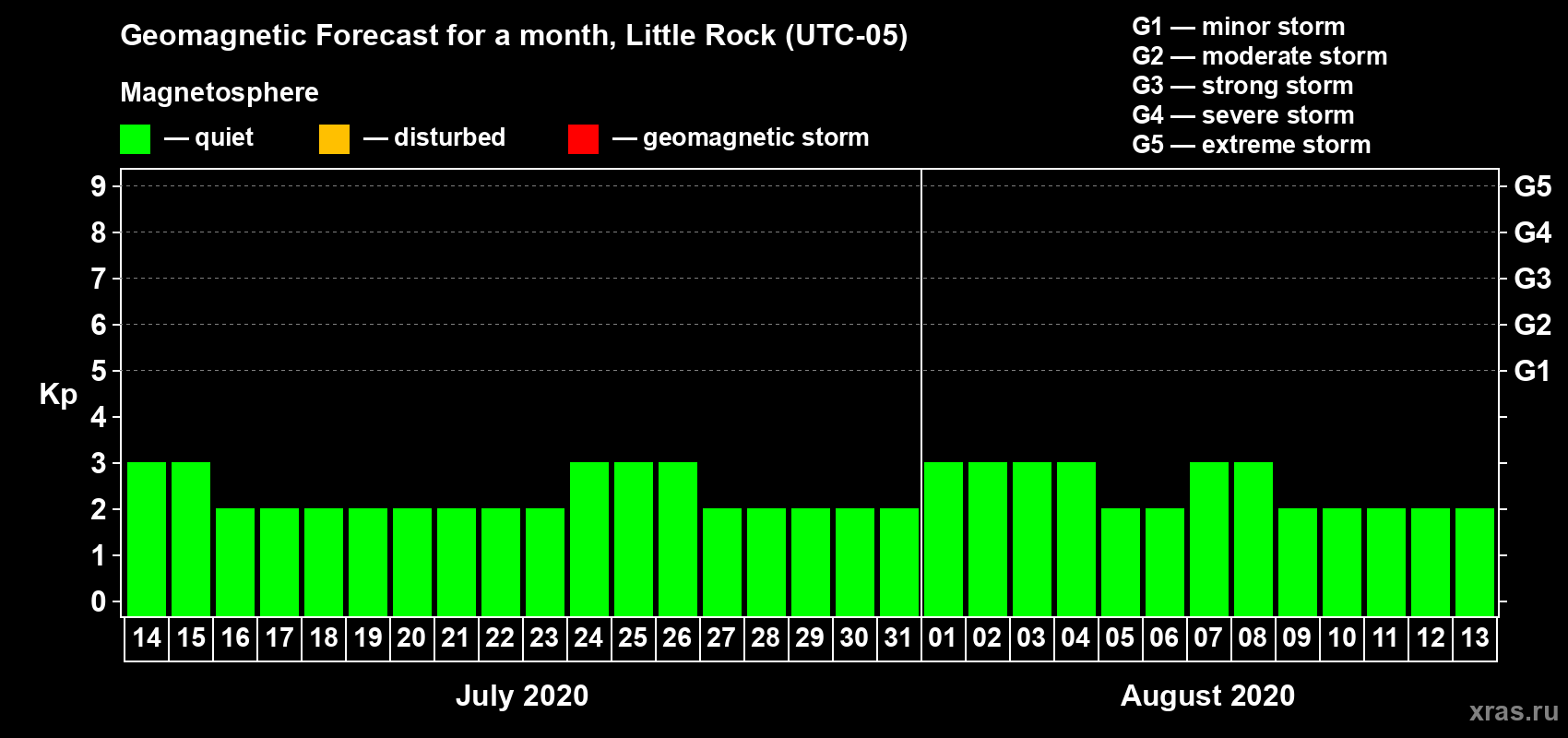Image resolution: width=1568 pixels, height=738 pixels.
Task: Click the right-axis G1 label
Action: 1532,371
